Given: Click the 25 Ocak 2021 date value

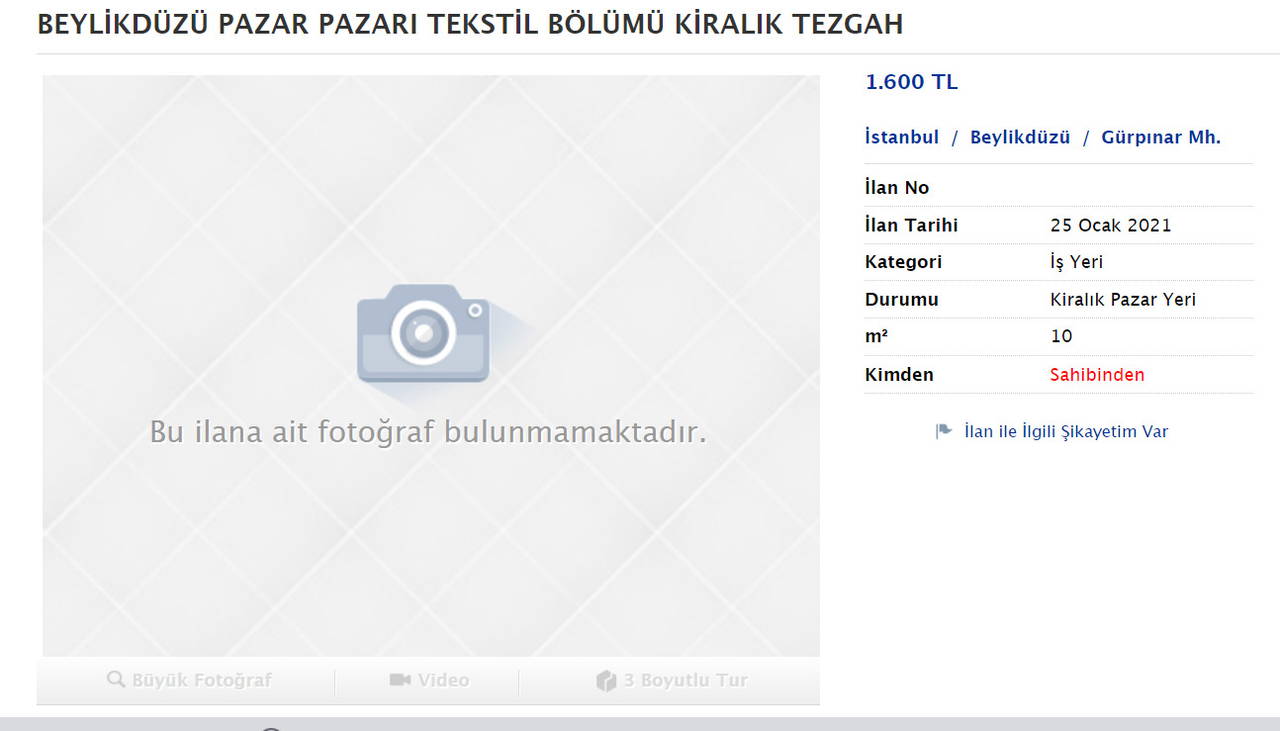Looking at the screenshot, I should click(1110, 225).
